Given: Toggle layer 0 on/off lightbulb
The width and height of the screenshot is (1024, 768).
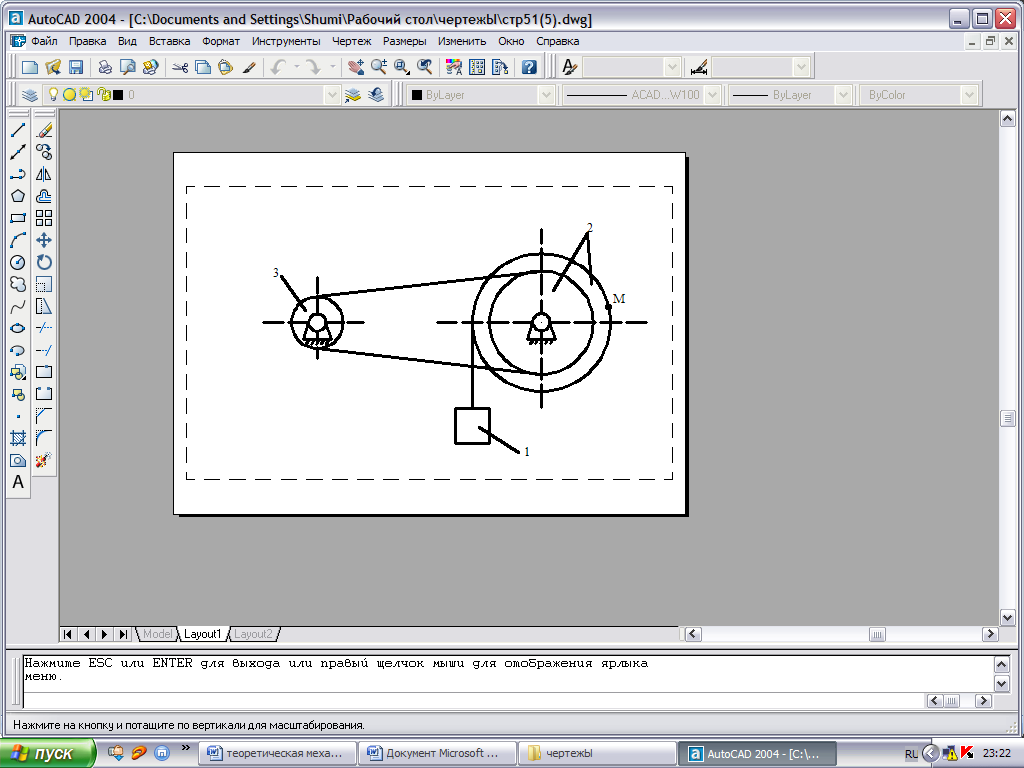Looking at the screenshot, I should [55, 95].
